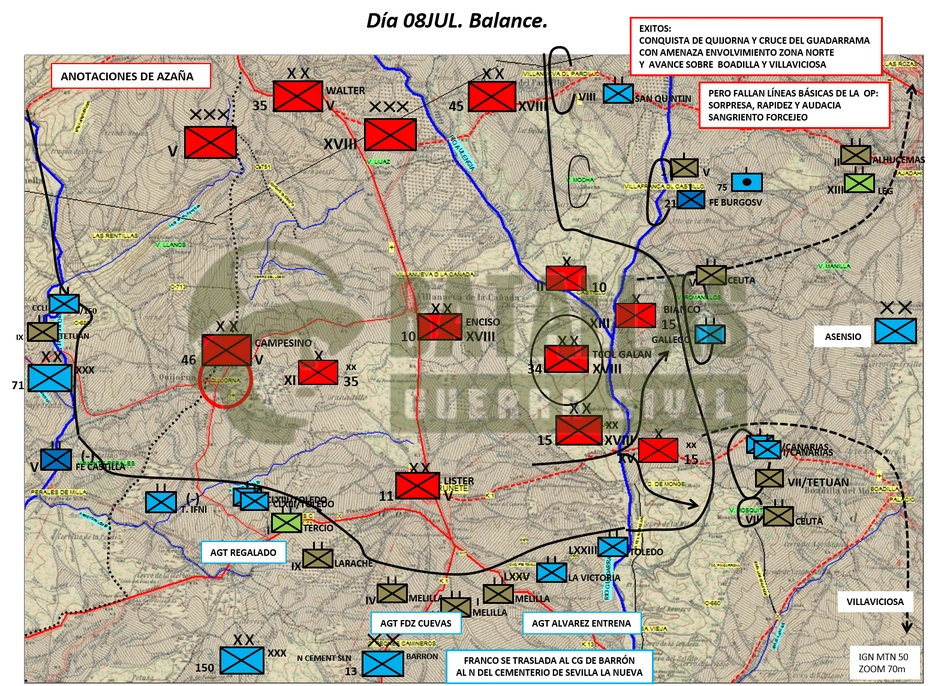Select the red 35 Walter division symbol
The height and width of the screenshot is (686, 935).
(298, 96)
